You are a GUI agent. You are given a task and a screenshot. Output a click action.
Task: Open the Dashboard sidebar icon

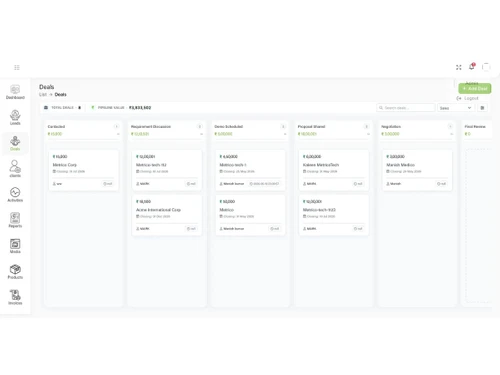[x=15, y=92]
